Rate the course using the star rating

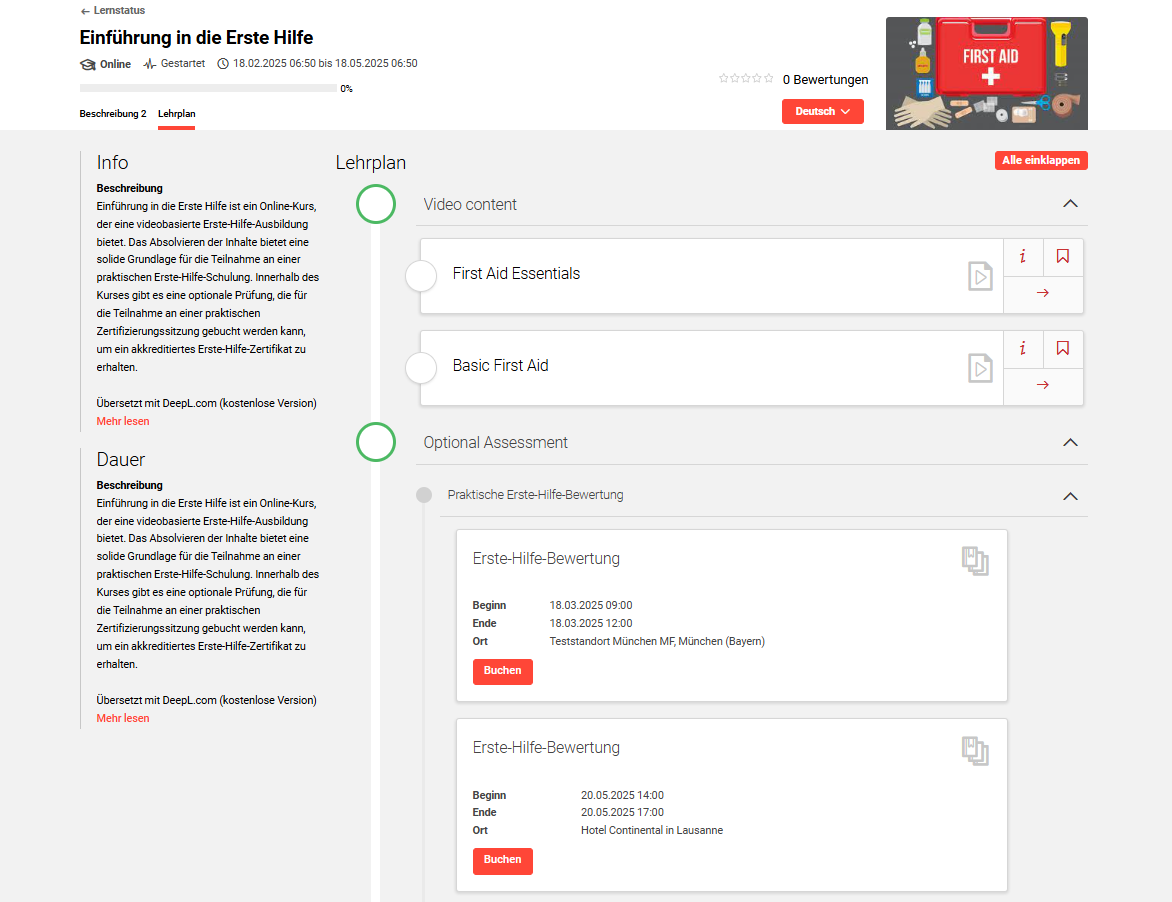[746, 79]
